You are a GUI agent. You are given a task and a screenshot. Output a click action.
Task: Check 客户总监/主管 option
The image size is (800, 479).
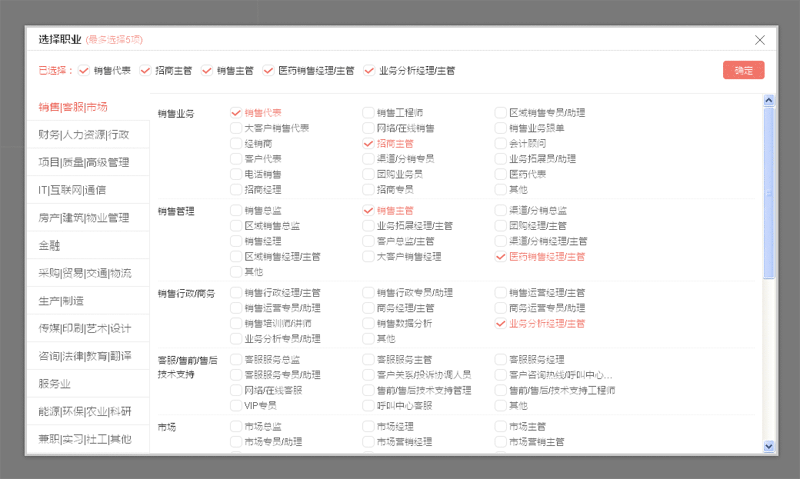pyautogui.click(x=368, y=241)
